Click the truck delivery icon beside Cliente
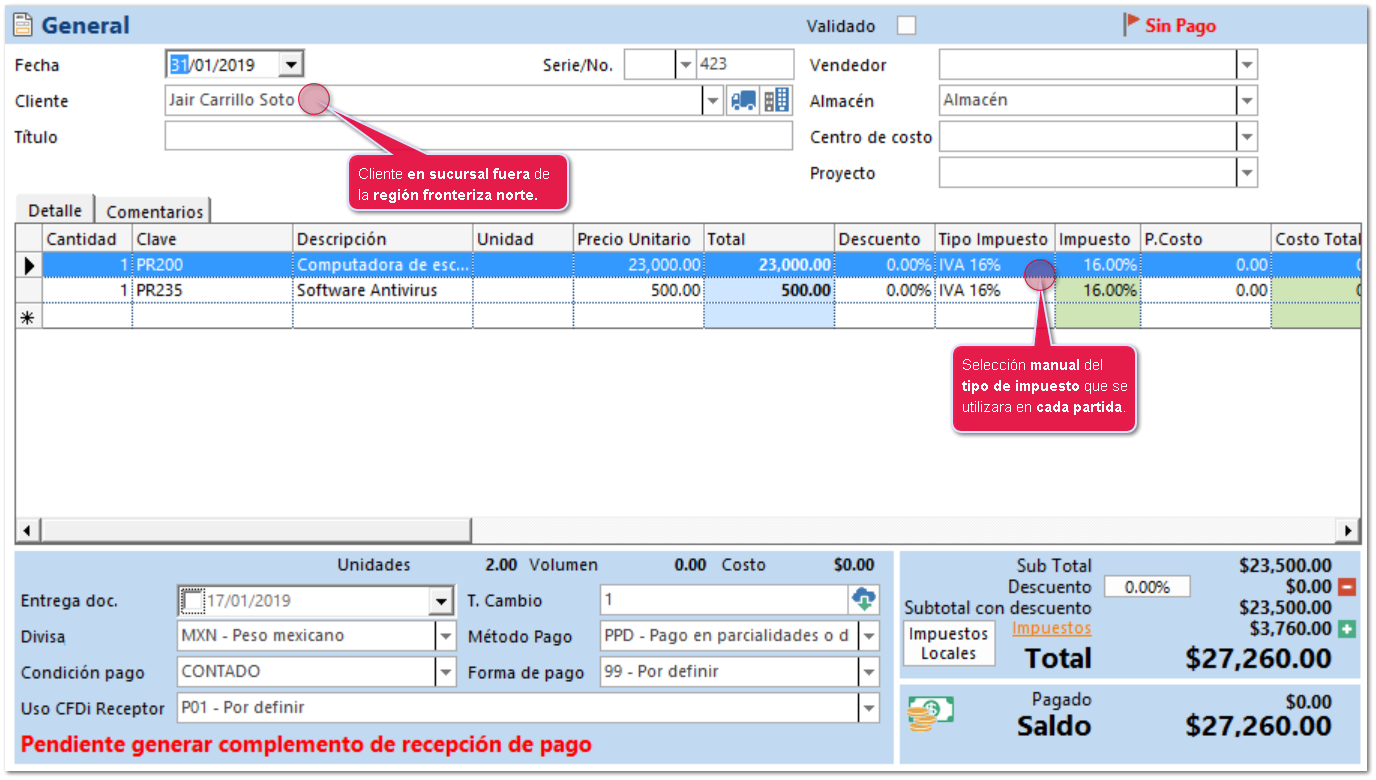Screen dimensions: 1376x780 point(743,100)
